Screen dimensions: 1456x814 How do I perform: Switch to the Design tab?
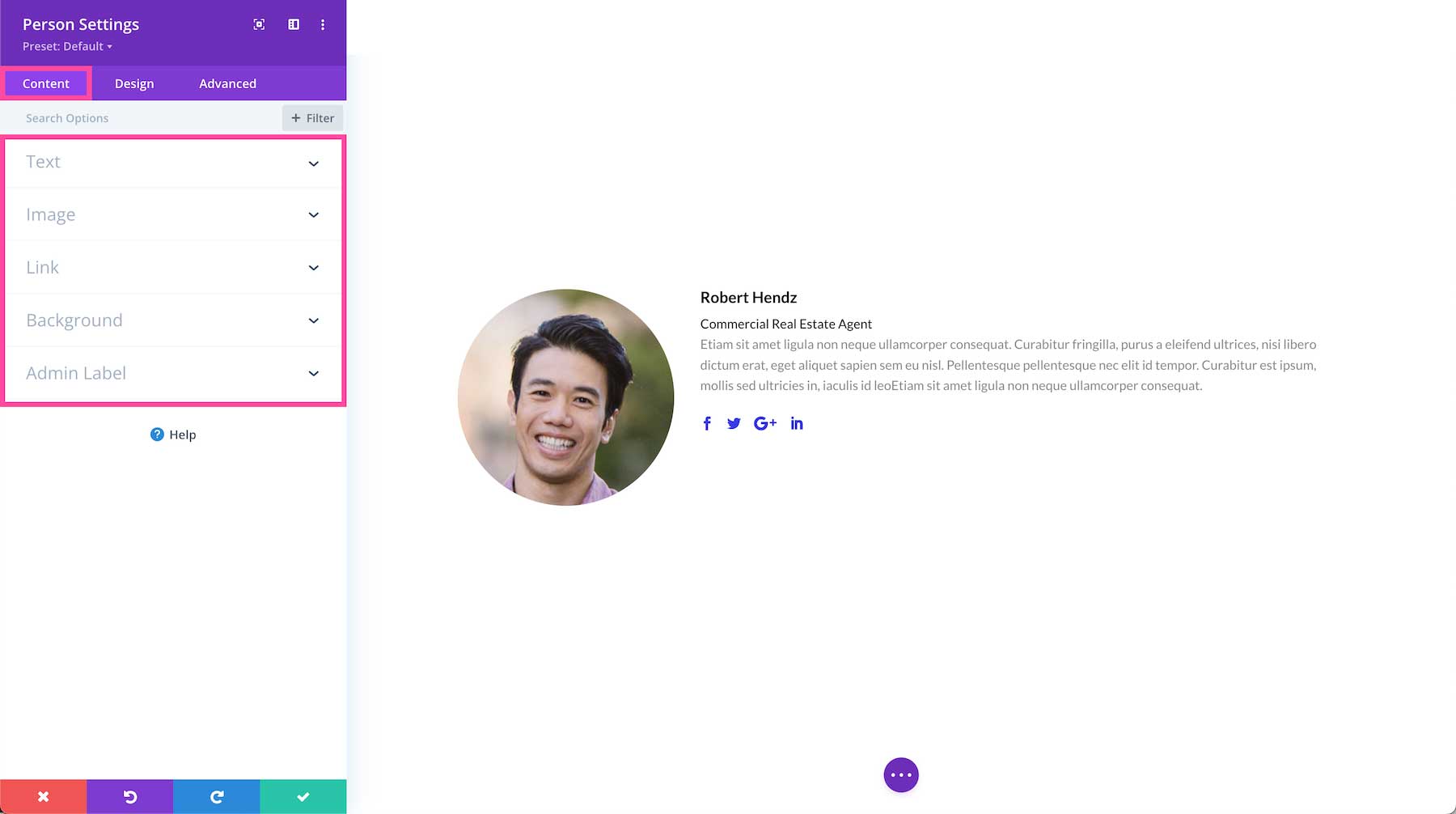[134, 83]
